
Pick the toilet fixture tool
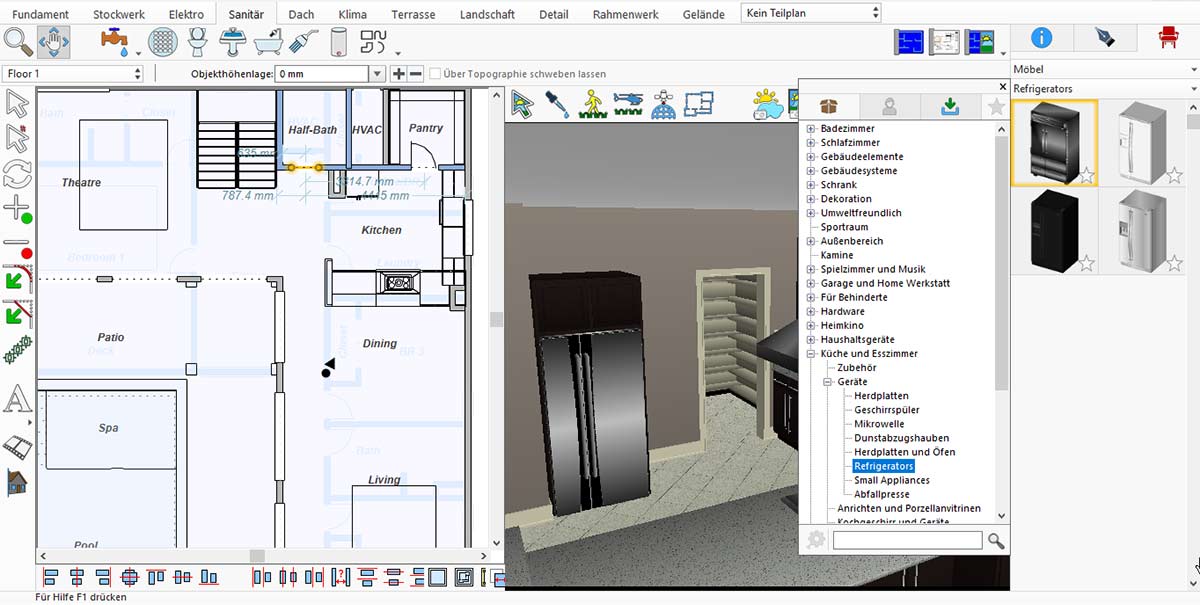(197, 42)
